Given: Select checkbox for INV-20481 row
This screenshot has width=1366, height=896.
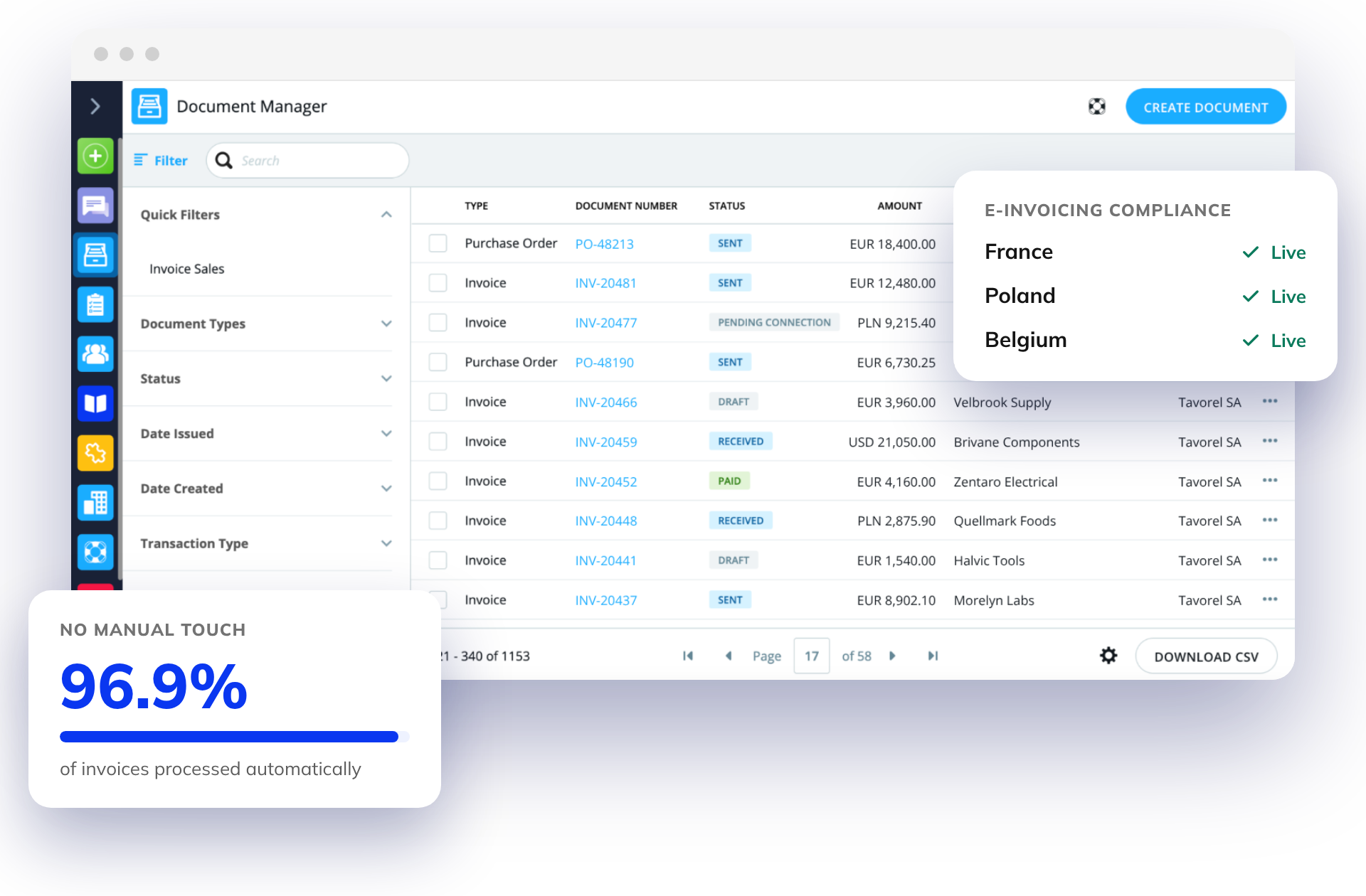Looking at the screenshot, I should point(438,283).
